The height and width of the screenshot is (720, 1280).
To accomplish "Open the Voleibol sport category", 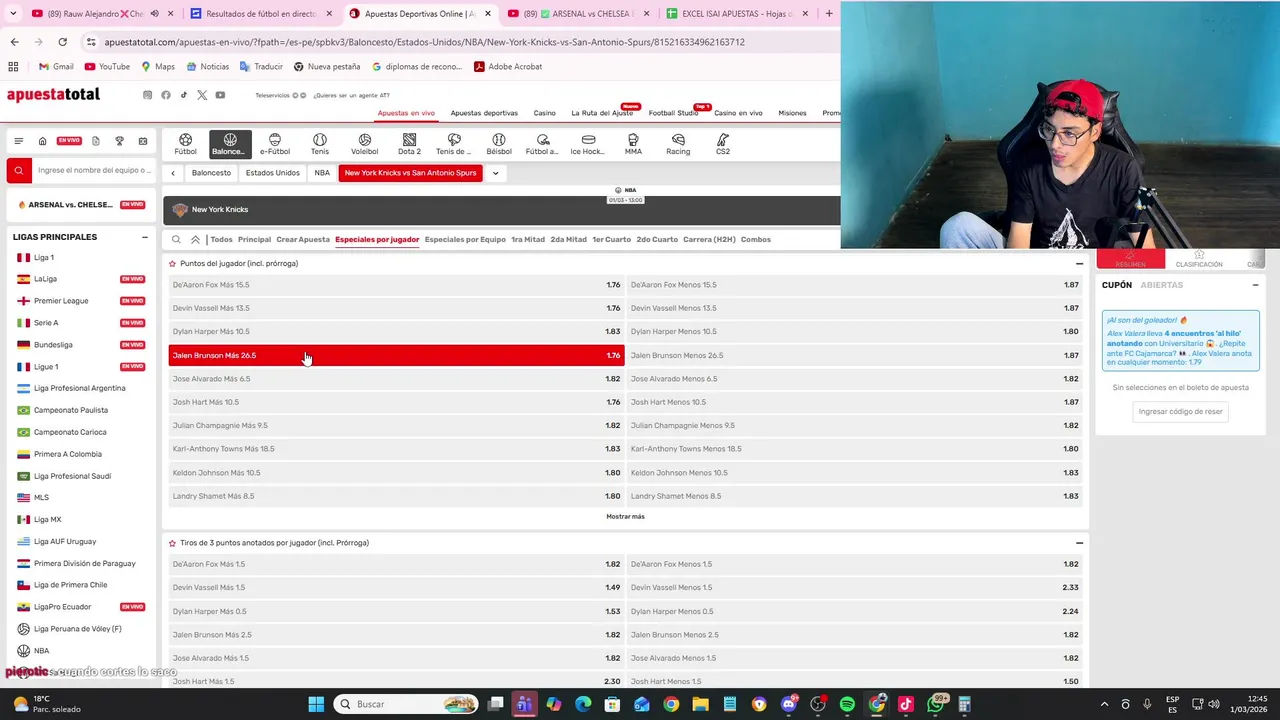I will [365, 144].
